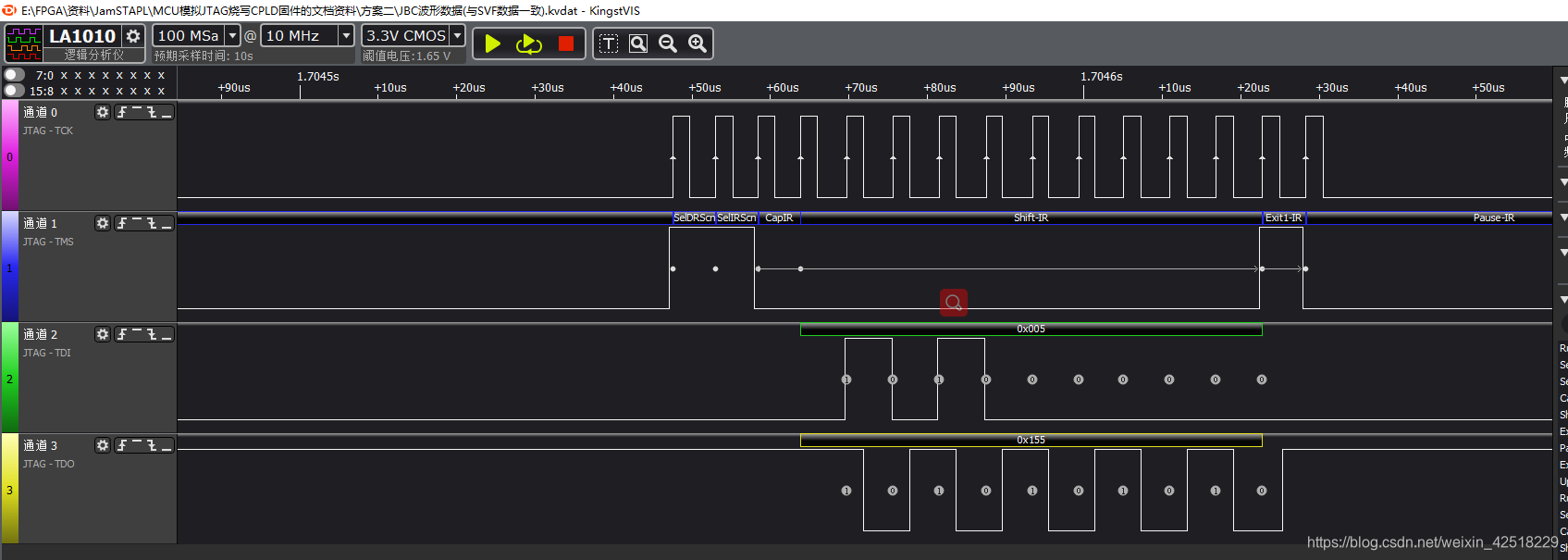This screenshot has height=560, width=1568.
Task: Set falling-edge trigger on 通道 1
Action: 152,223
